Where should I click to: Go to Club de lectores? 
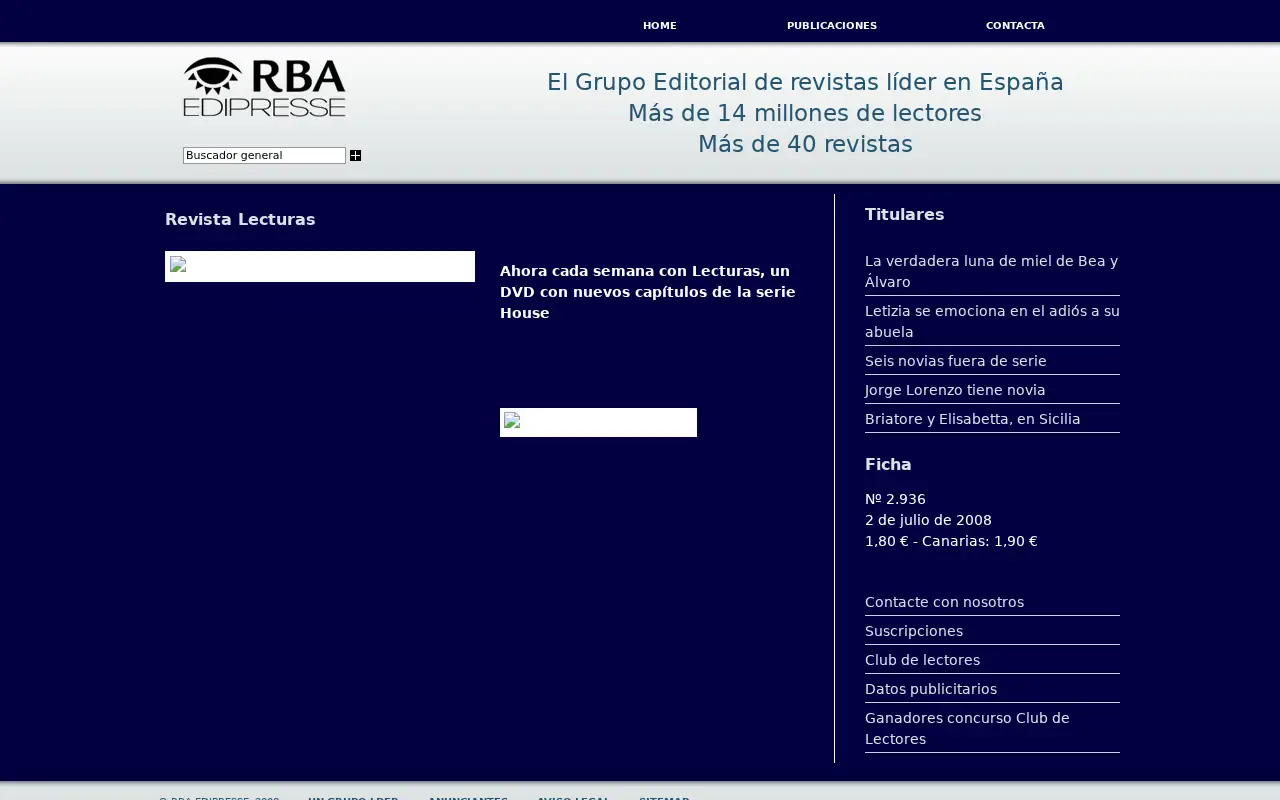[x=922, y=660]
